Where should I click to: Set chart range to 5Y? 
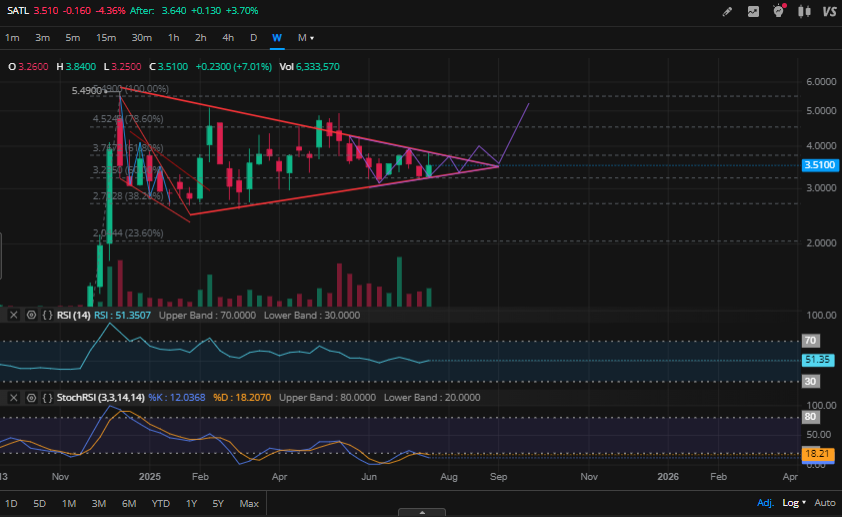(217, 504)
